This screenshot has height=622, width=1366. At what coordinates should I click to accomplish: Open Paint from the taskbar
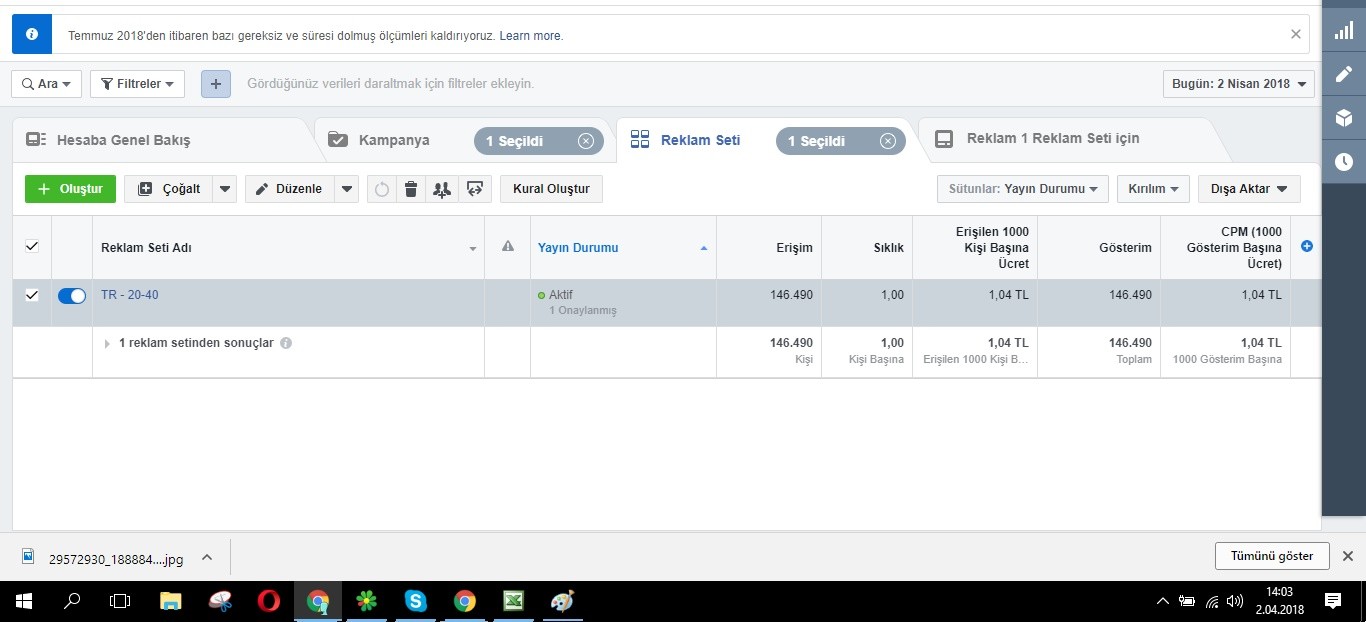[x=562, y=601]
